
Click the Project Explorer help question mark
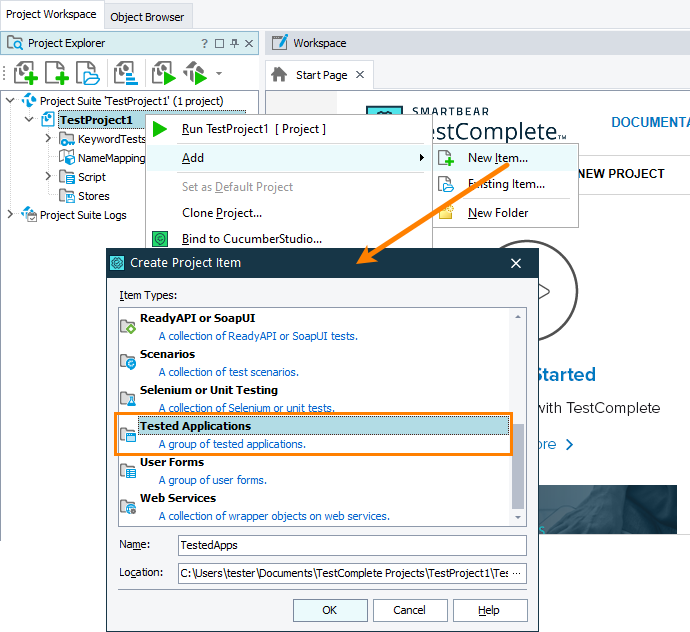pyautogui.click(x=204, y=44)
